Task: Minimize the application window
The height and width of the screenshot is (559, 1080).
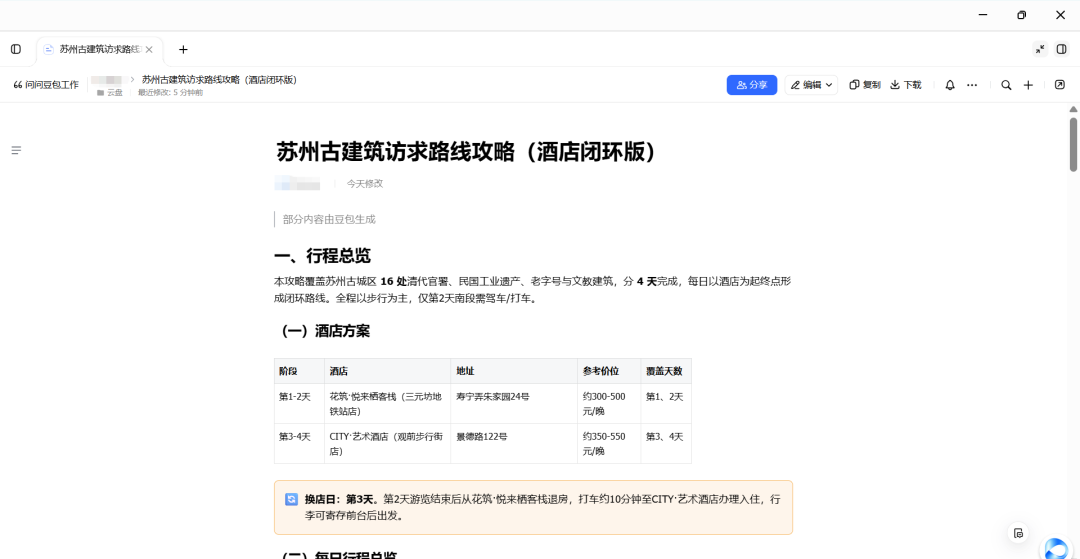Action: pyautogui.click(x=984, y=15)
